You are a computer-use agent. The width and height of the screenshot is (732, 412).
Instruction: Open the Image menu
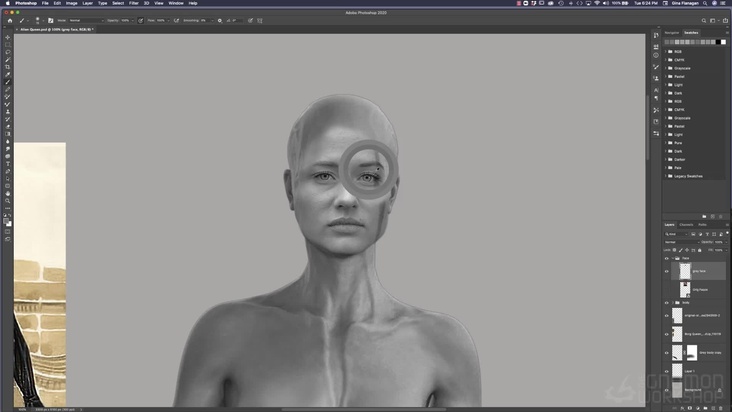(71, 3)
